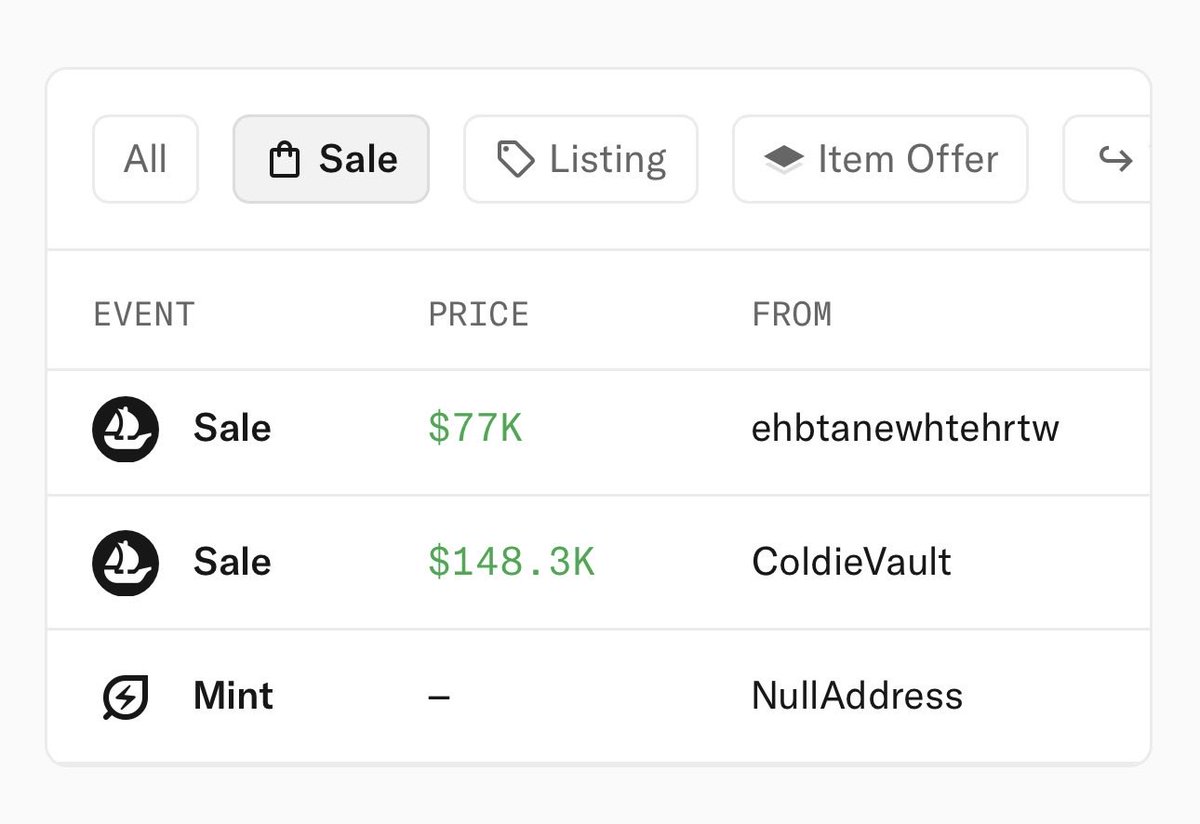The height and width of the screenshot is (824, 1200).
Task: Filter activity by Listing
Action: (580, 159)
